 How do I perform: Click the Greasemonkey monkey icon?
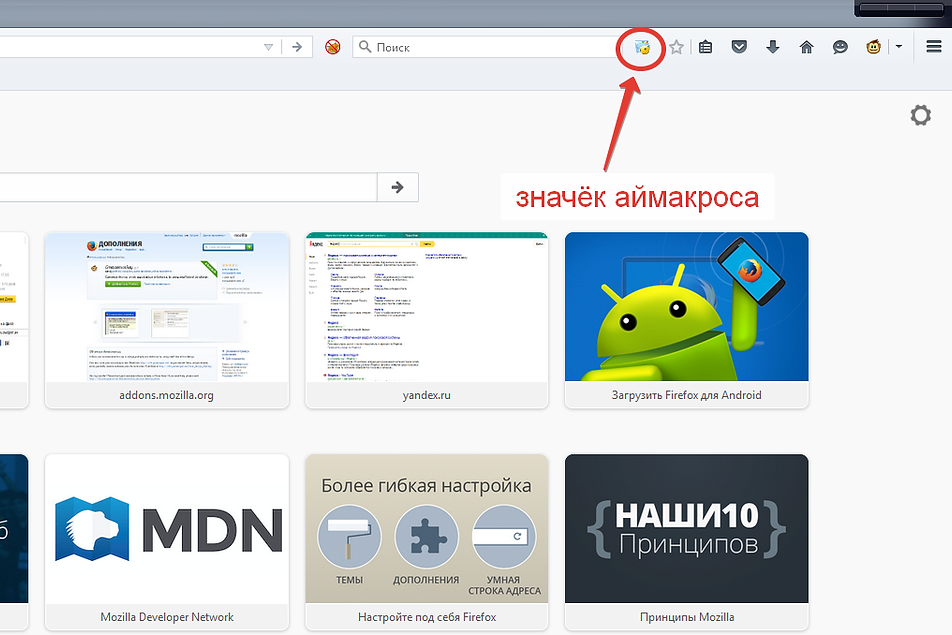tap(873, 47)
